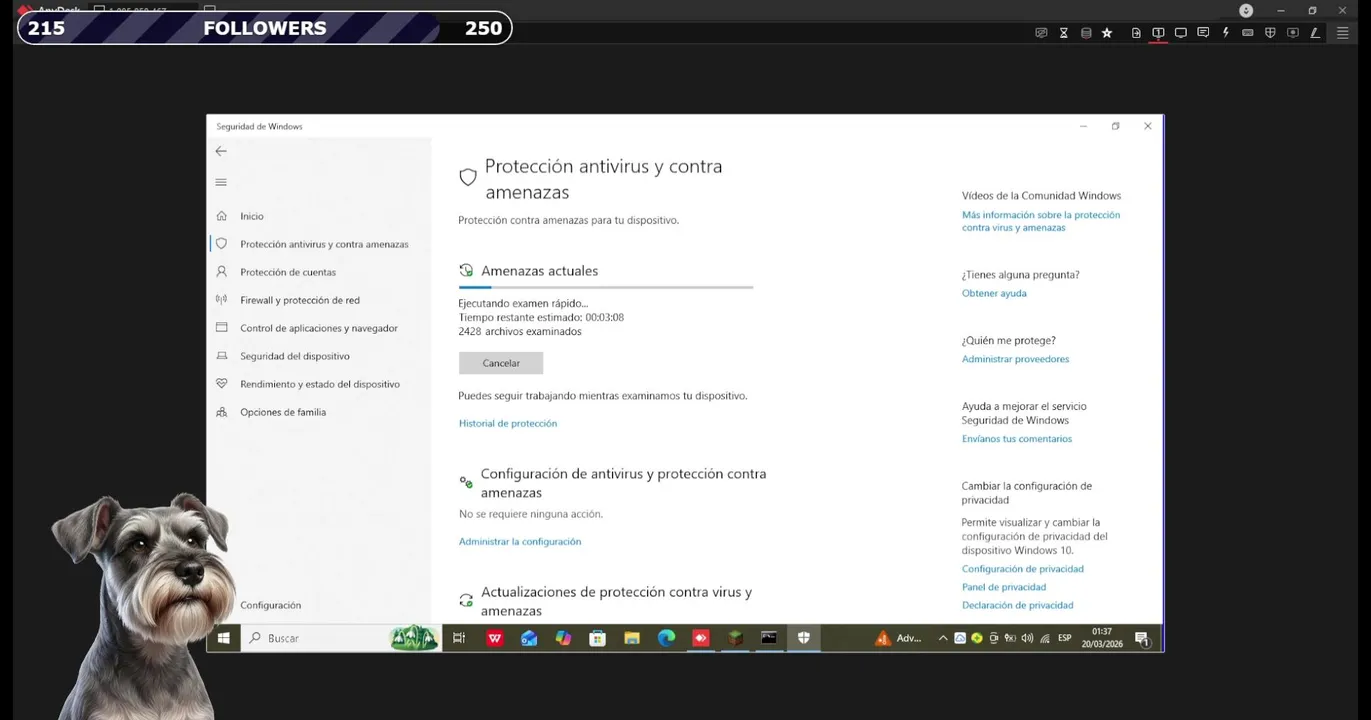Open Firewall y protección de red
The width and height of the screenshot is (1371, 720).
point(300,300)
